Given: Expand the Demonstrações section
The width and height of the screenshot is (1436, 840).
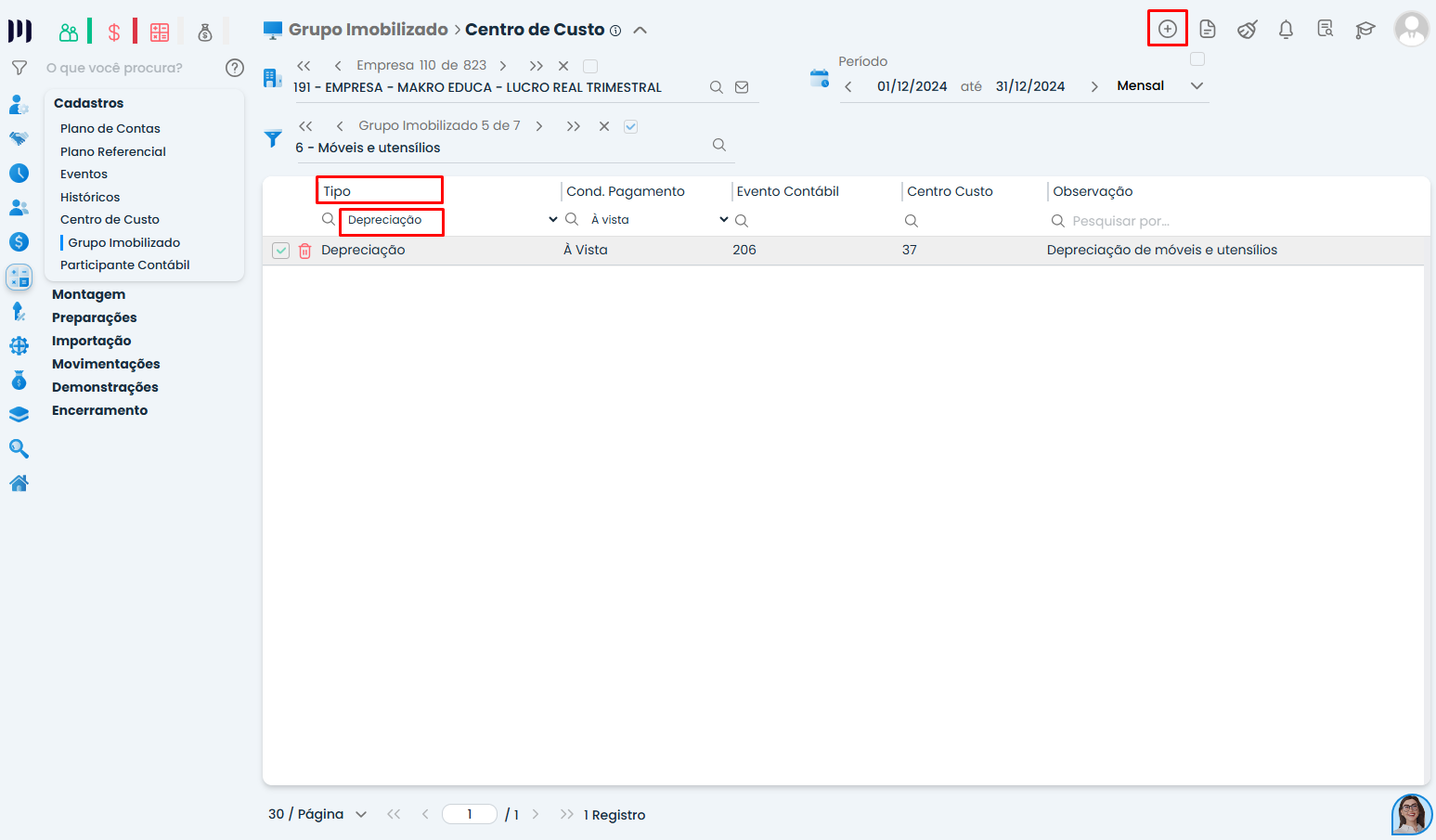Looking at the screenshot, I should pyautogui.click(x=105, y=387).
